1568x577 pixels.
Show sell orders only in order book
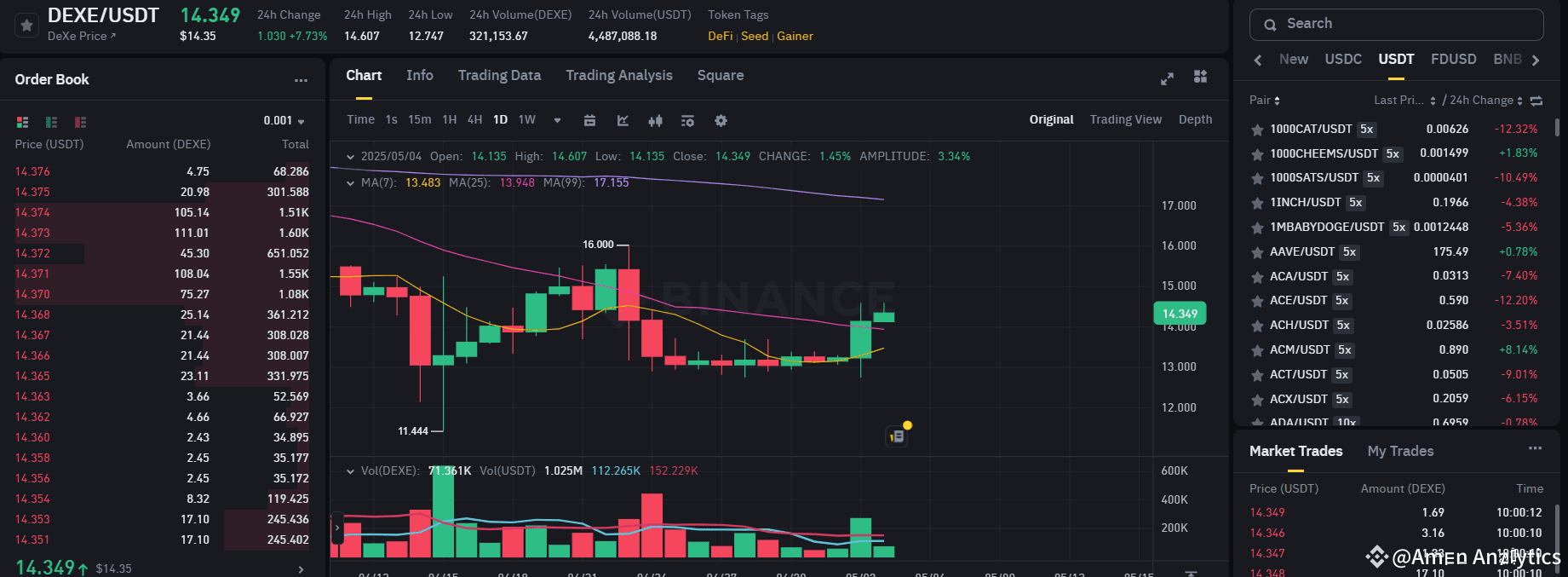81,122
